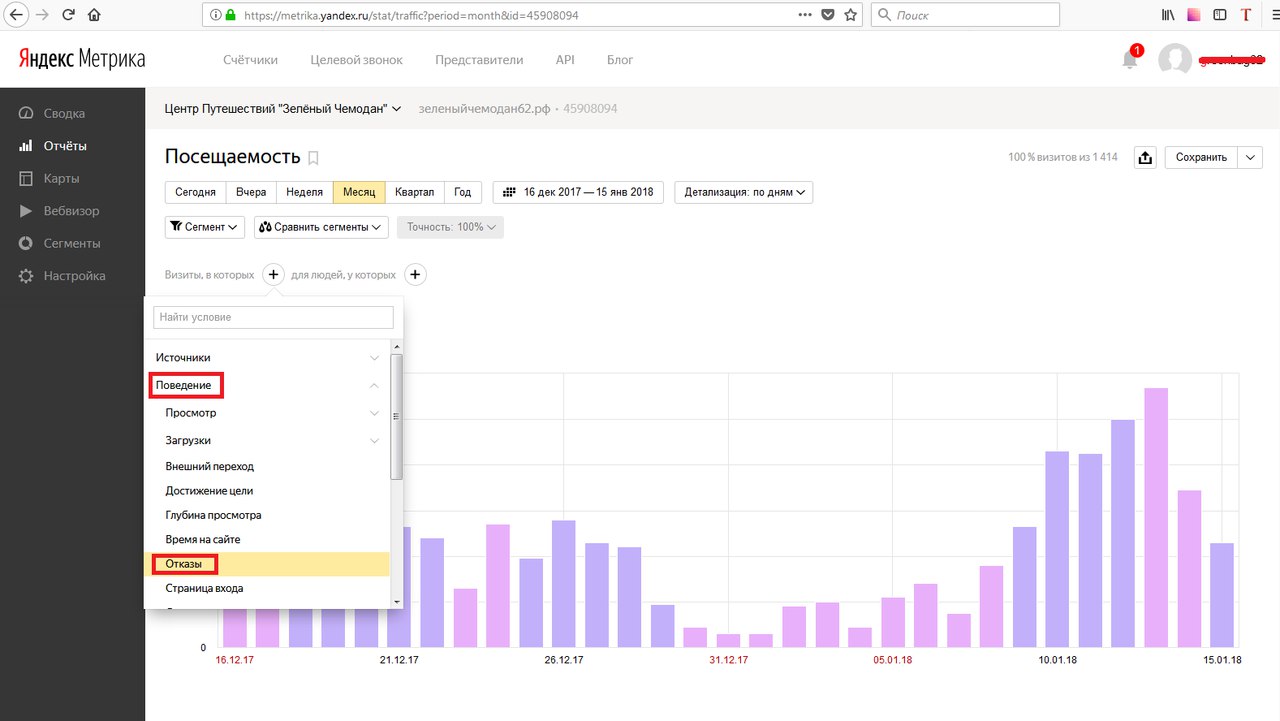This screenshot has height=721, width=1280.
Task: Open Вебвизор in sidebar
Action: click(x=72, y=211)
